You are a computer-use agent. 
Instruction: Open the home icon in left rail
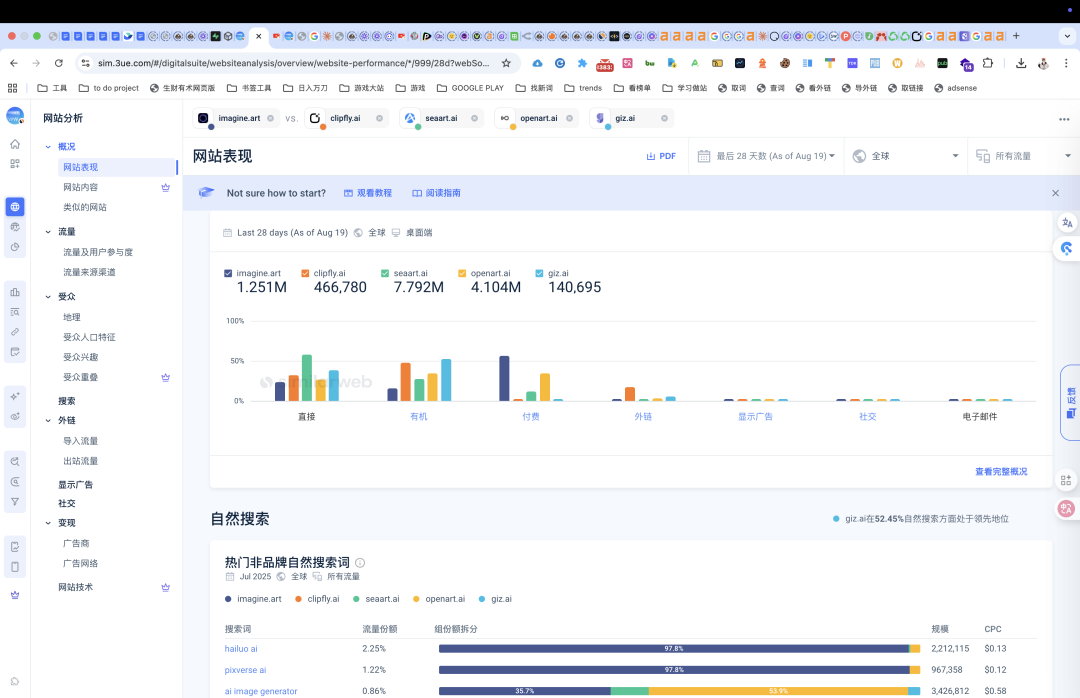[x=14, y=144]
